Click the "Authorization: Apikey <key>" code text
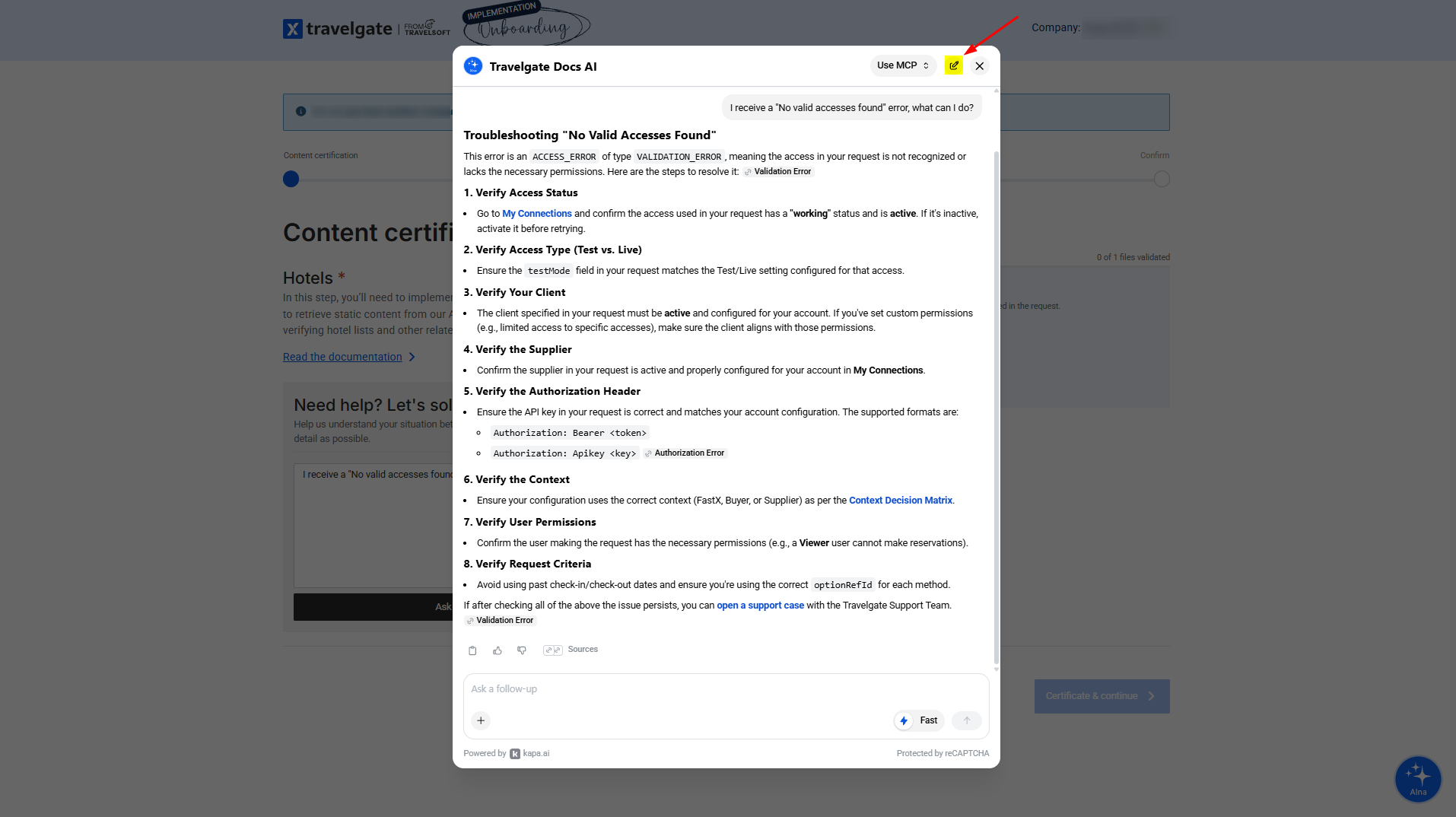 (x=564, y=454)
